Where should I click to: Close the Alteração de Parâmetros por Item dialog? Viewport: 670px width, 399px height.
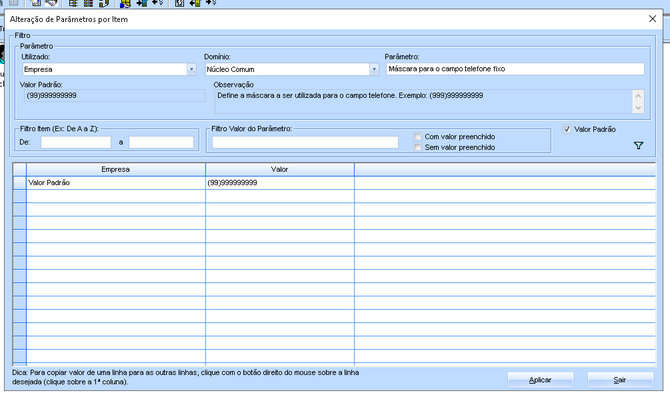[x=652, y=19]
